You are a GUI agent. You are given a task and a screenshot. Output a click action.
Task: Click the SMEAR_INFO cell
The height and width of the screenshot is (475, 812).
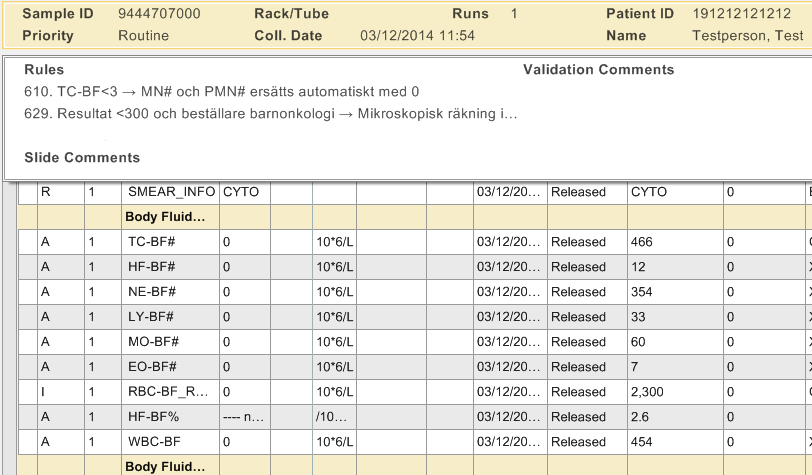(x=167, y=192)
